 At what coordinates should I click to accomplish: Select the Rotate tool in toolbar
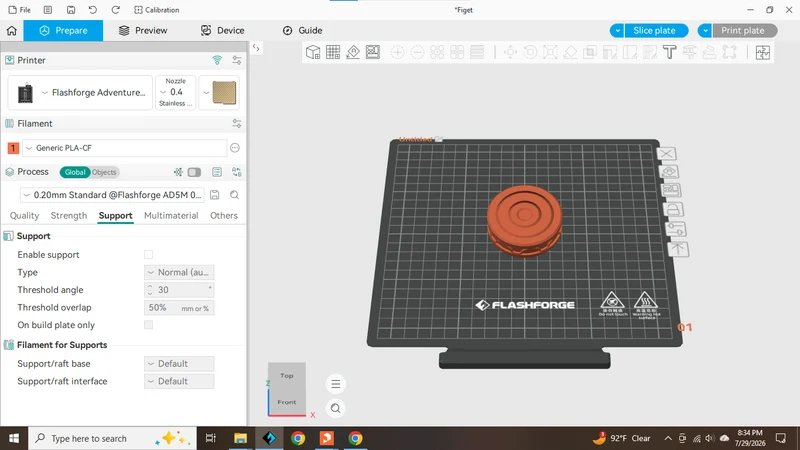point(530,52)
